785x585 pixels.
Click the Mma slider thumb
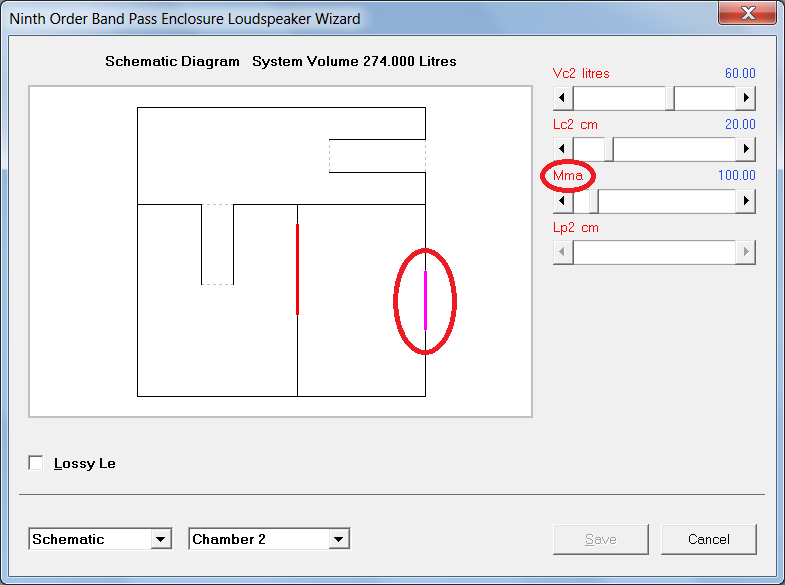click(x=594, y=201)
